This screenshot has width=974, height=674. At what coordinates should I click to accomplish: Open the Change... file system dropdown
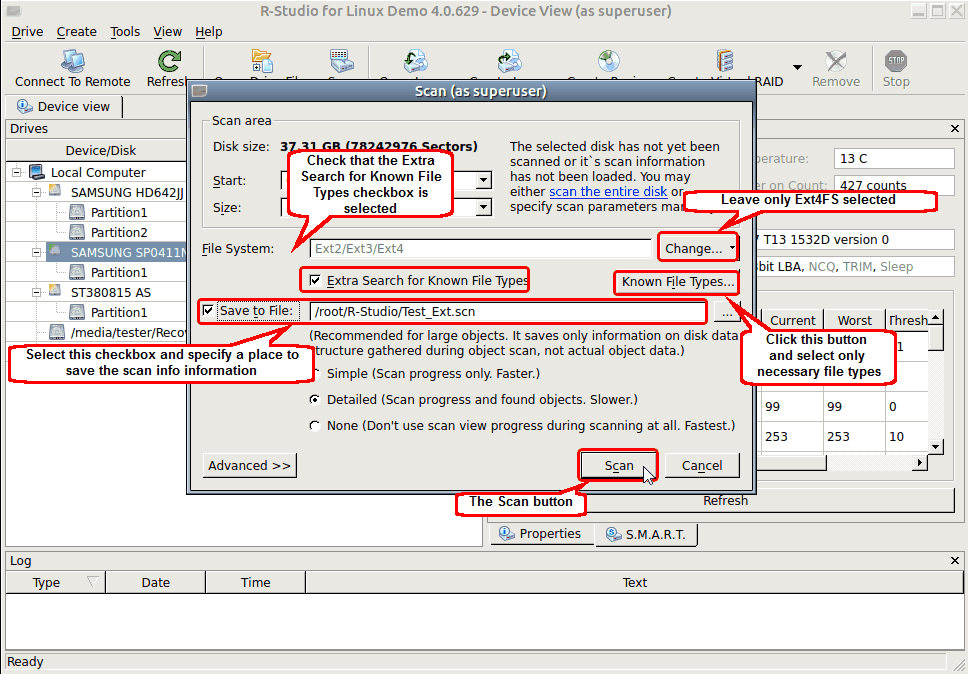(698, 248)
